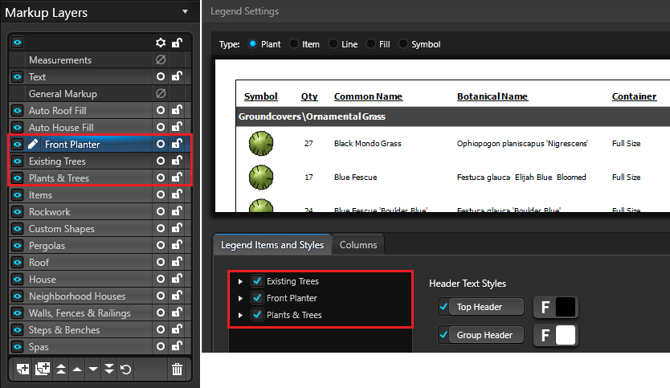Move layer to bottom icon
Screen dimensions: 670x388
(x=109, y=369)
